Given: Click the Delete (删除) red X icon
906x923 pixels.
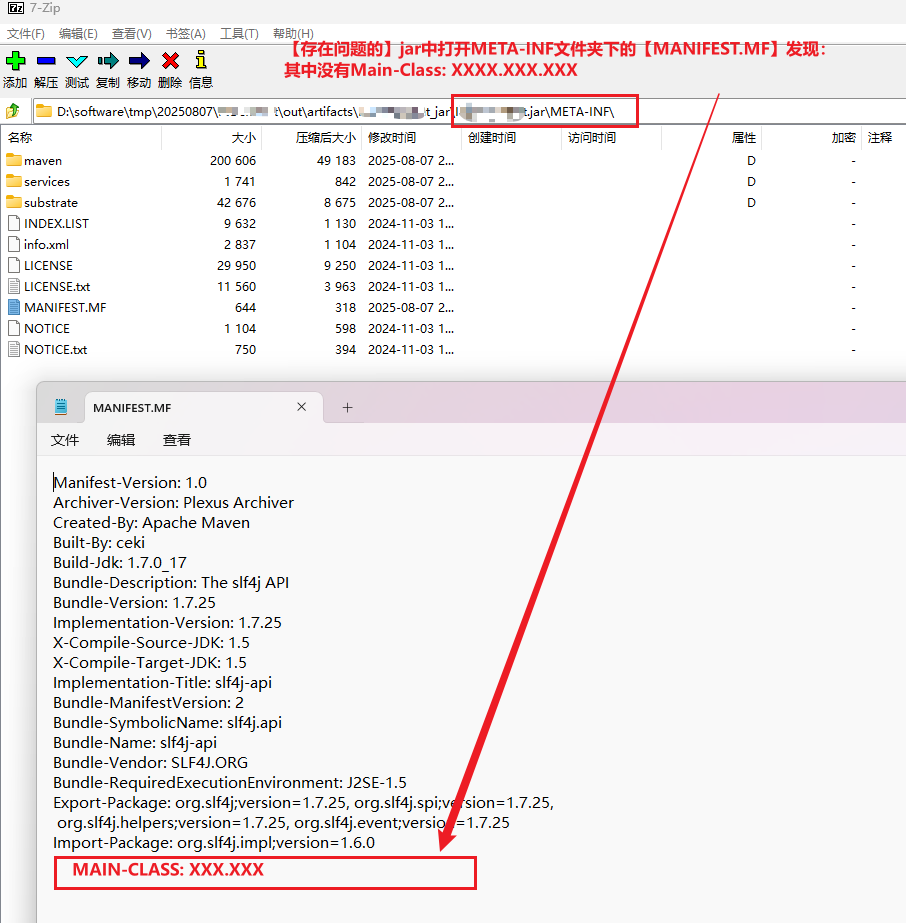Looking at the screenshot, I should [x=171, y=61].
